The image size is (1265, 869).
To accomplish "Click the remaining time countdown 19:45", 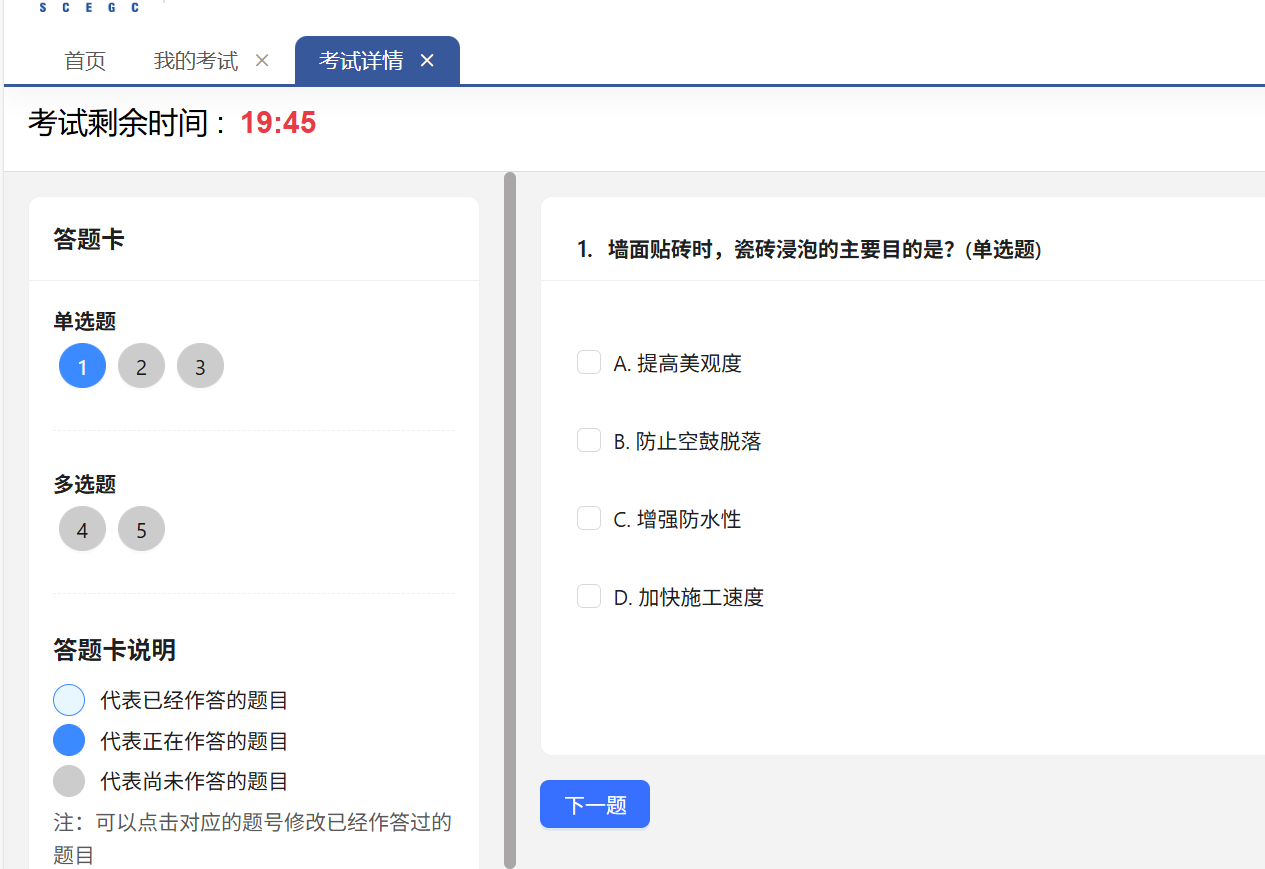I will point(278,123).
